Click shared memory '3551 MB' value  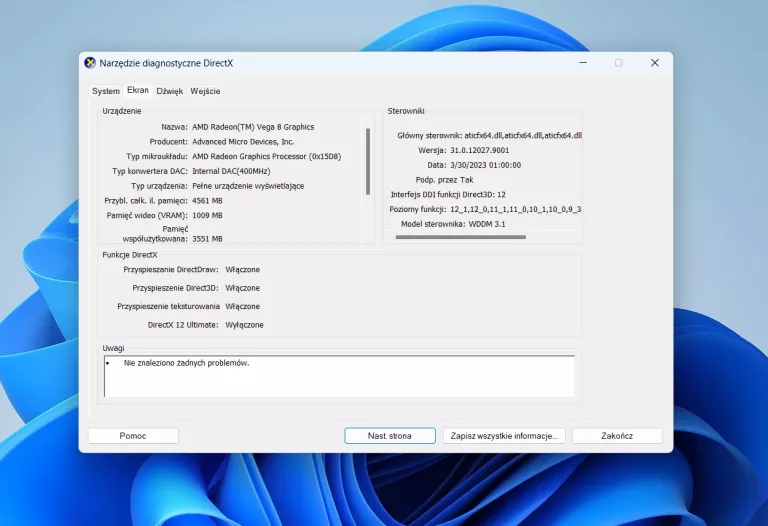coord(207,239)
